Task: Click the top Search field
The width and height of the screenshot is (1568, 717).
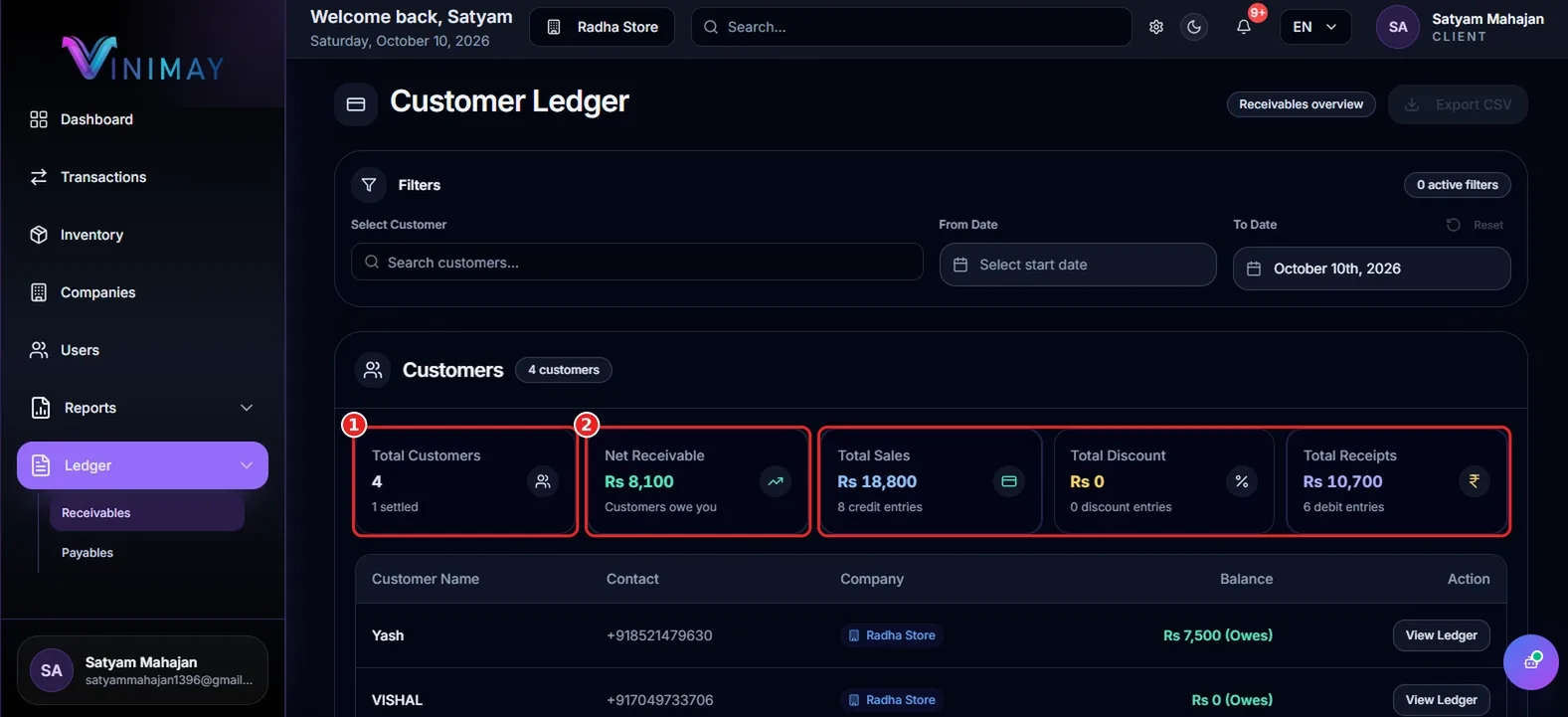Action: (911, 27)
